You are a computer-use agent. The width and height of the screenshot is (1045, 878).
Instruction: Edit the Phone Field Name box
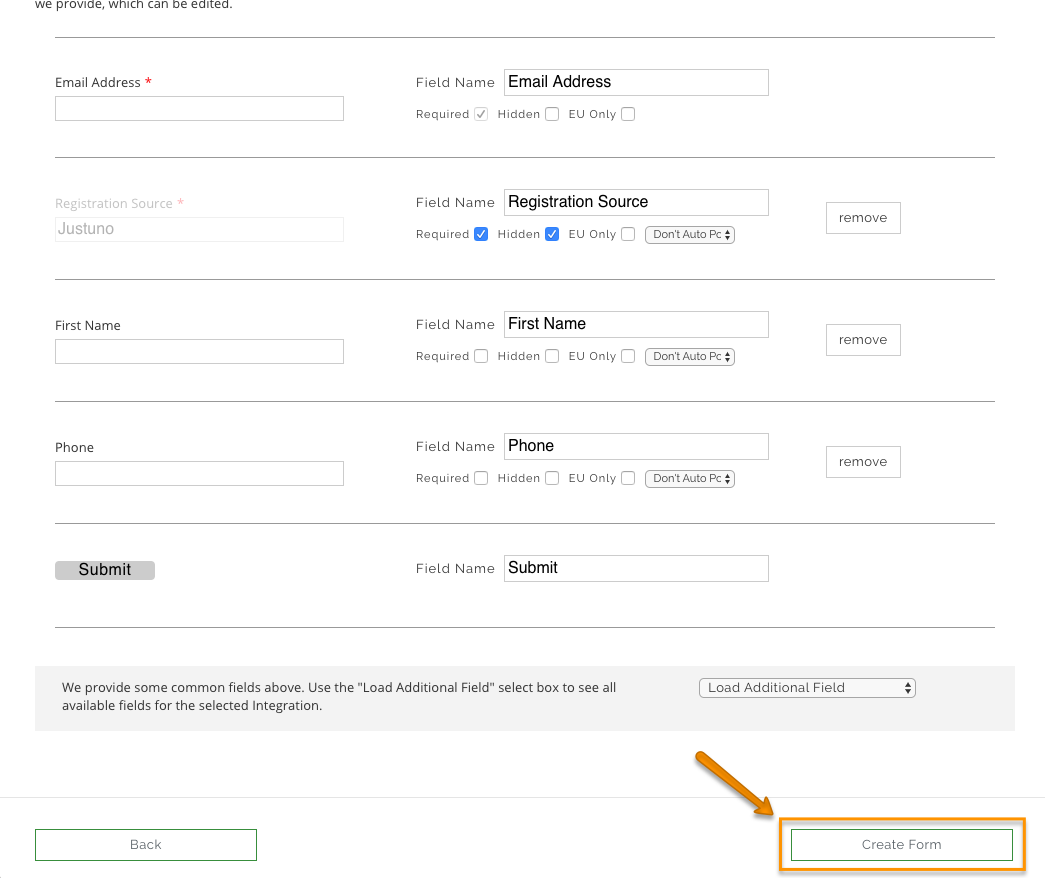click(636, 446)
